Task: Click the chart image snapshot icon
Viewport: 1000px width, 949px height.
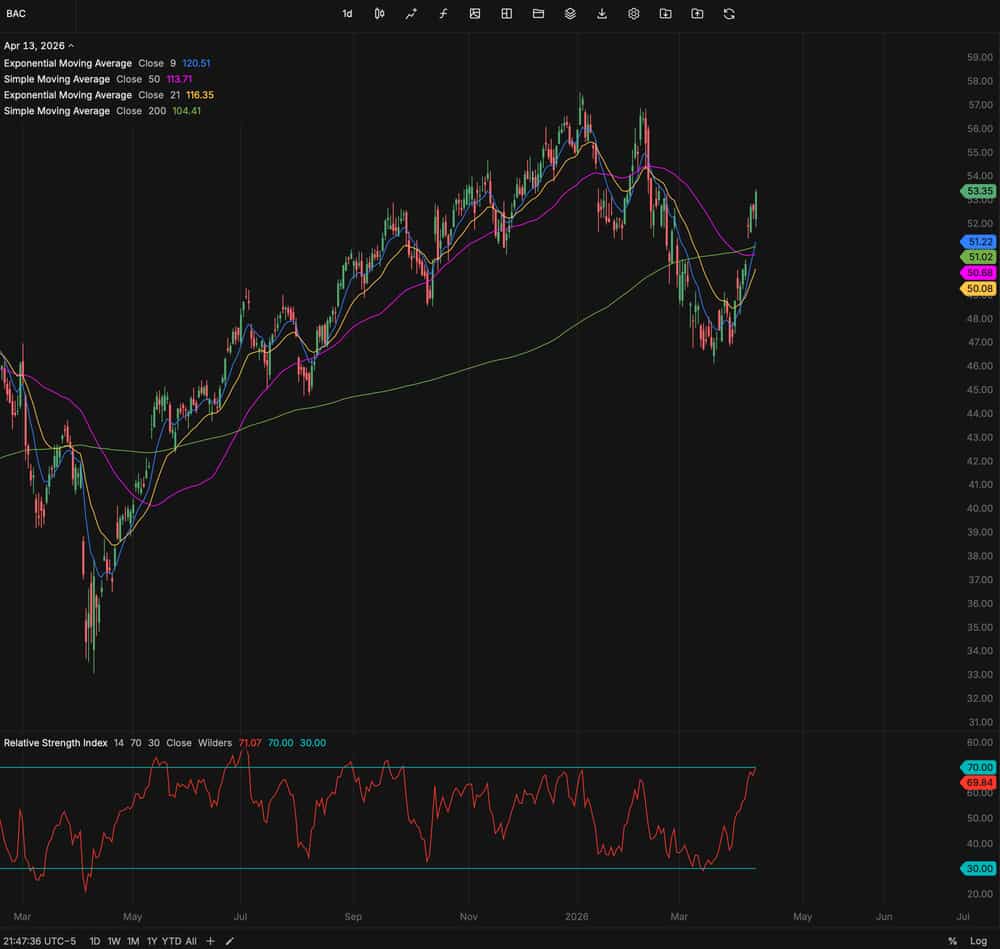Action: tap(475, 13)
